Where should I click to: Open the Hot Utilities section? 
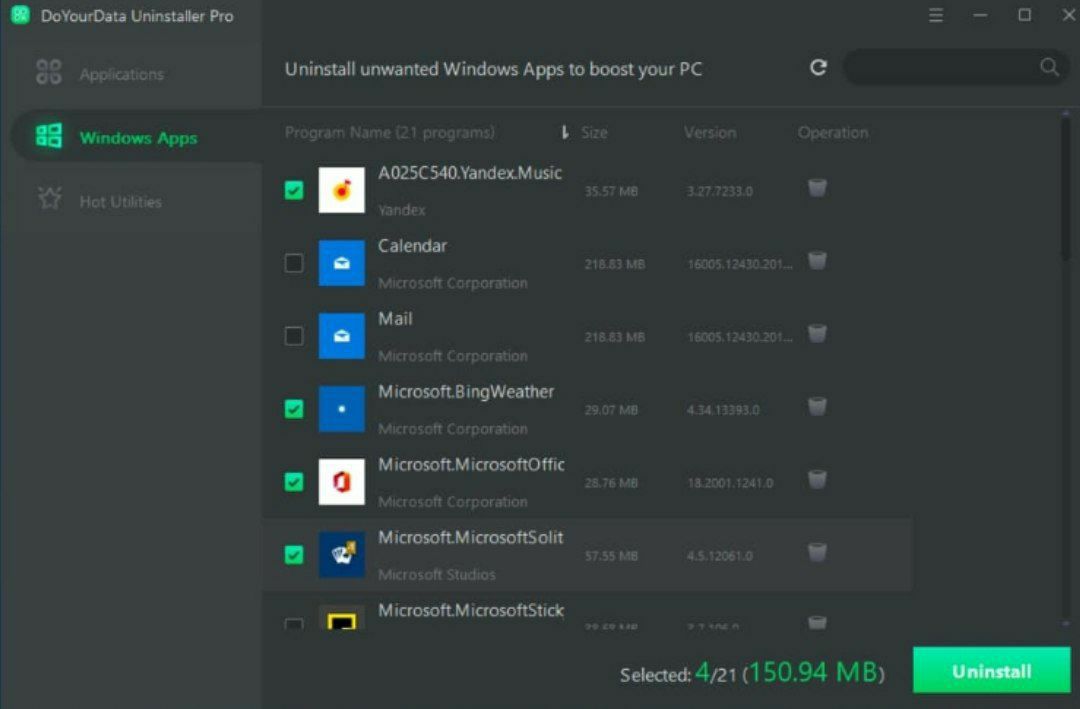120,201
